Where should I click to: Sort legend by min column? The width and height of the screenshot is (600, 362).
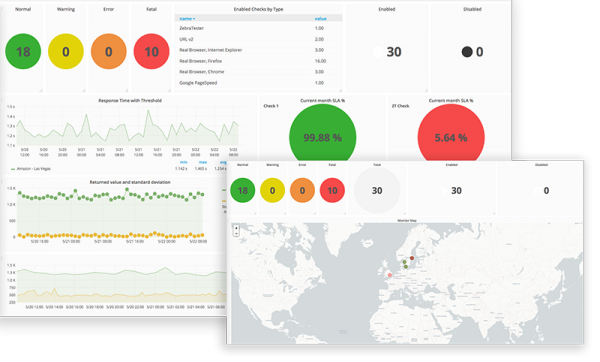184,162
